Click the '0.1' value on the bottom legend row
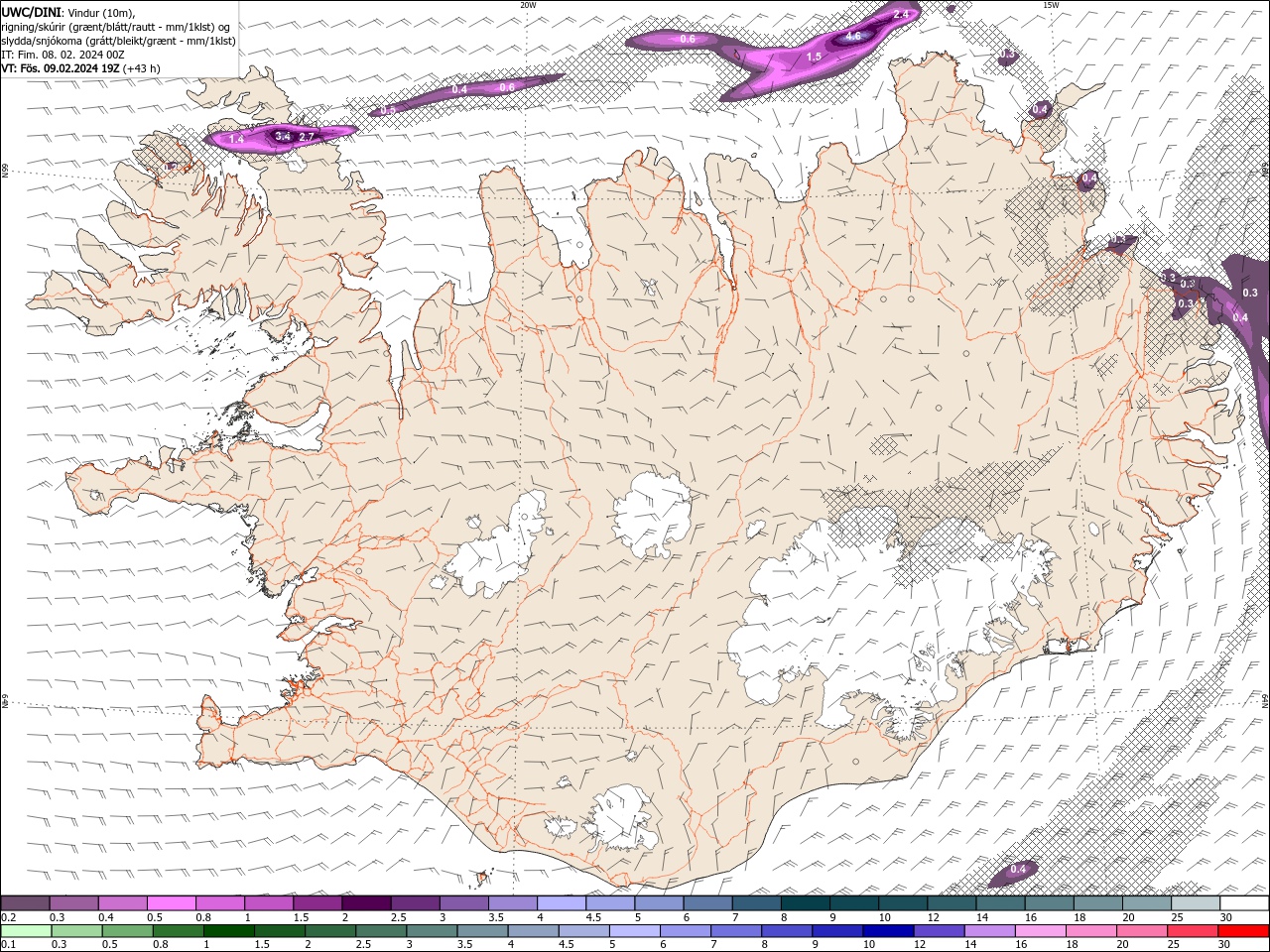Screen dimensions: 1270x952 tap(9, 945)
